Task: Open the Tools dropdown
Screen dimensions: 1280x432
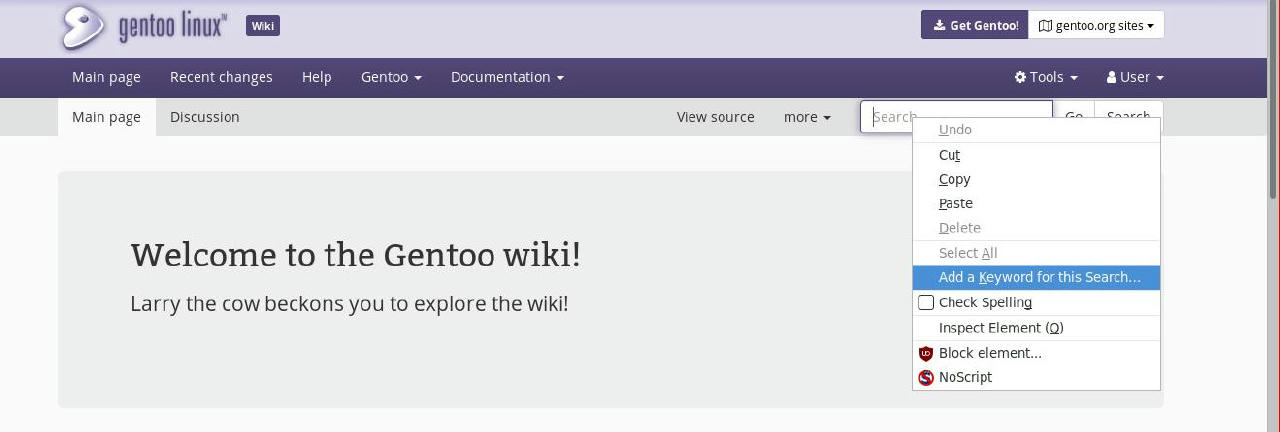Action: [x=1046, y=77]
